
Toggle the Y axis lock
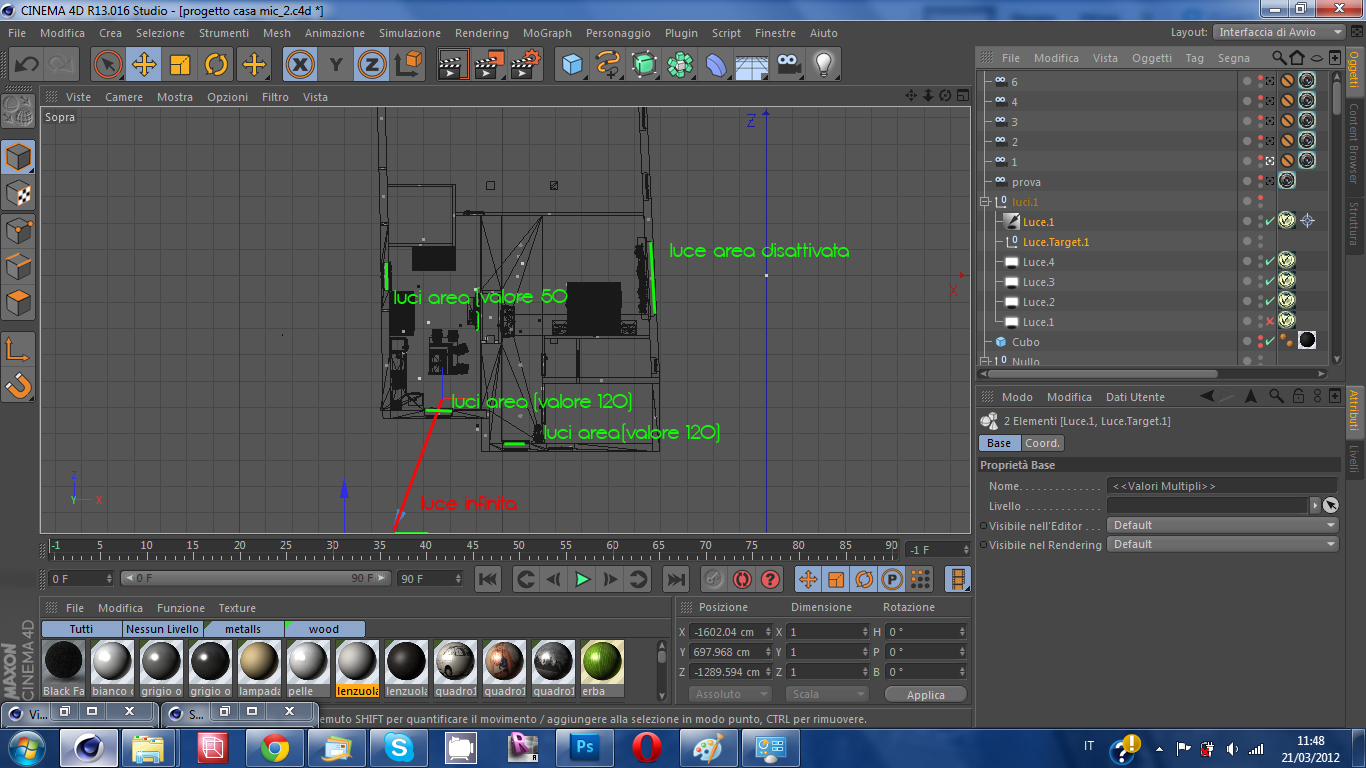(x=336, y=66)
